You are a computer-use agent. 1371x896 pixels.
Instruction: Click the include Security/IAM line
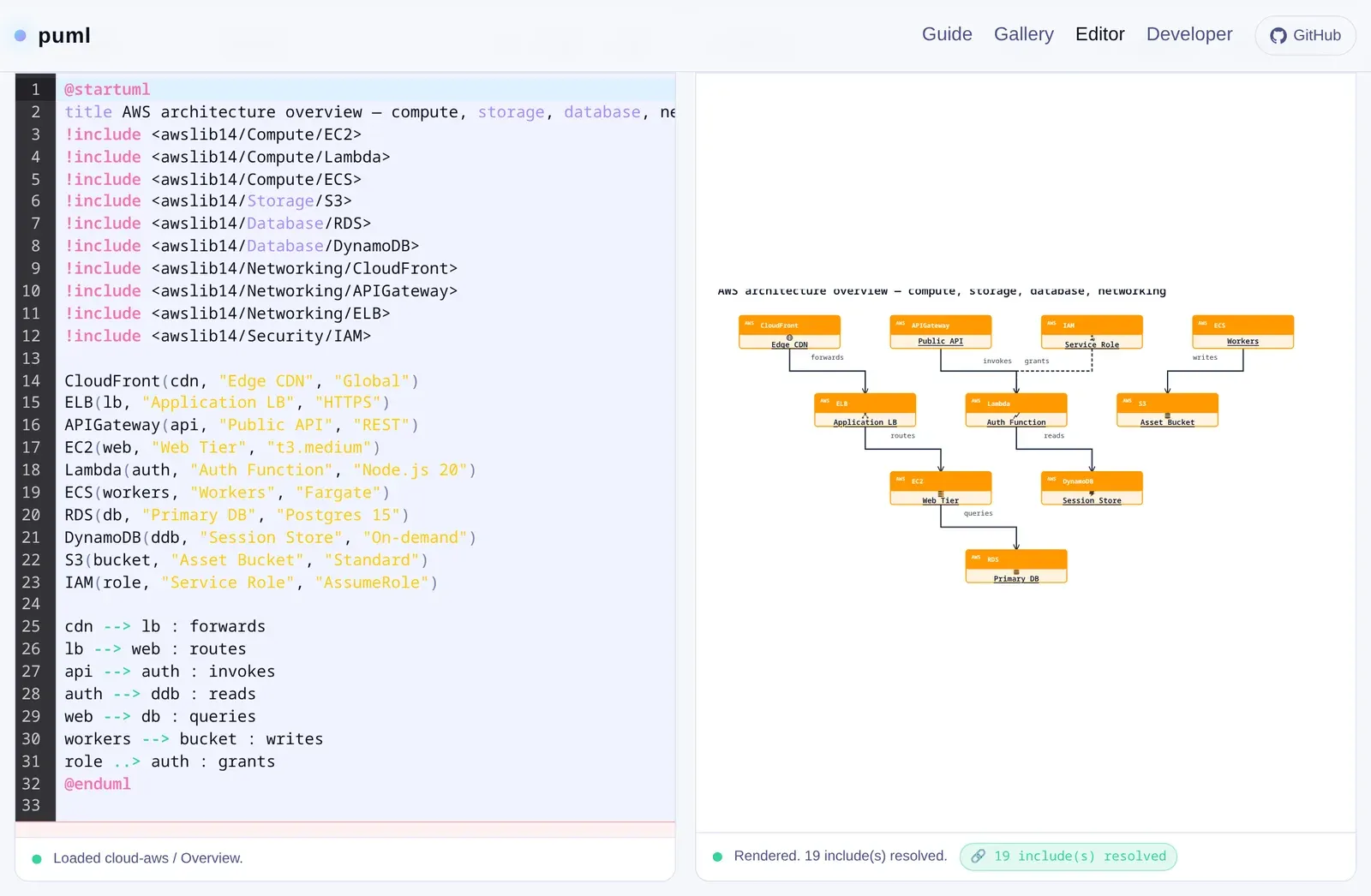(365, 336)
